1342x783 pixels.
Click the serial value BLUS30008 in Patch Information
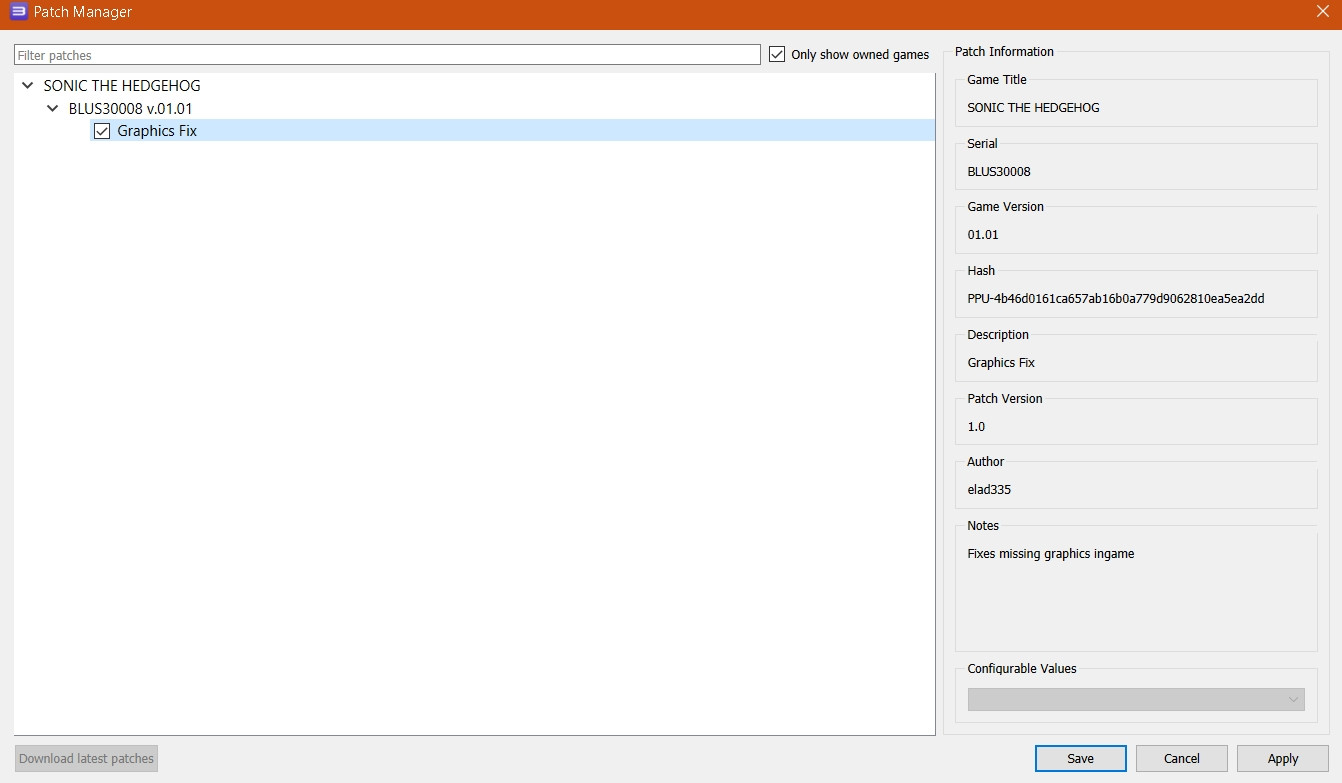(x=998, y=171)
